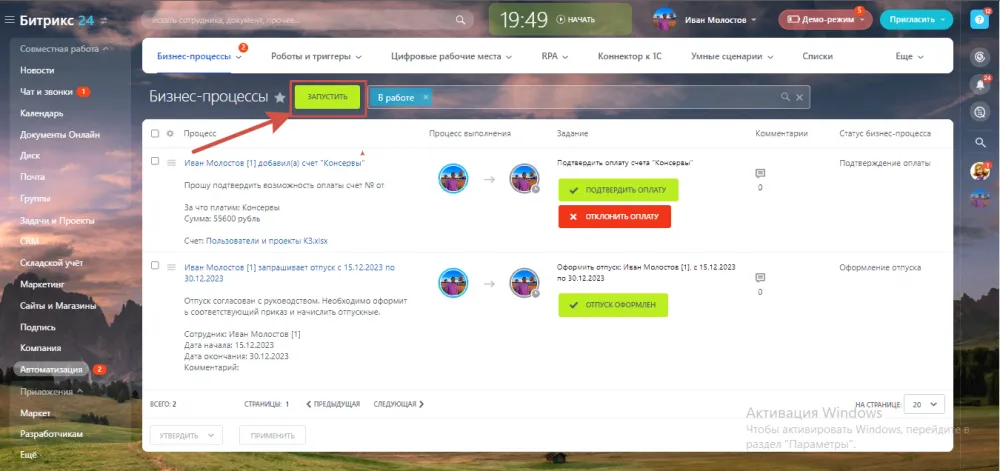Open the Пригласить dropdown arrow
The height and width of the screenshot is (471, 1000).
pos(943,20)
